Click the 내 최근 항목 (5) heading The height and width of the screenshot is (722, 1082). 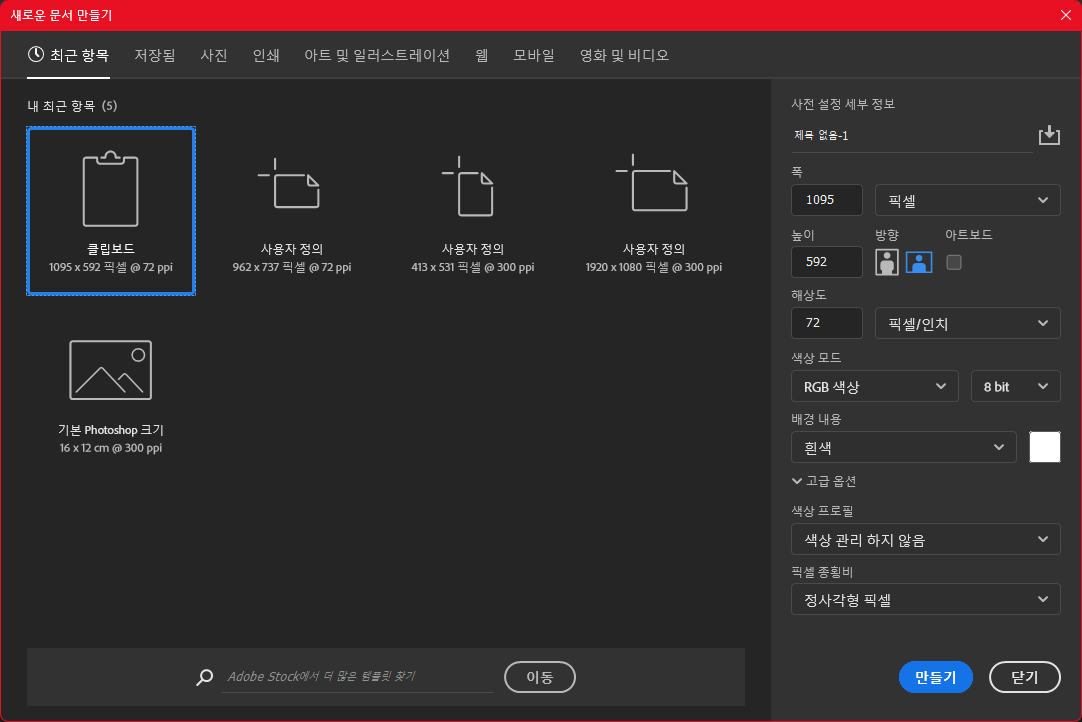point(72,106)
